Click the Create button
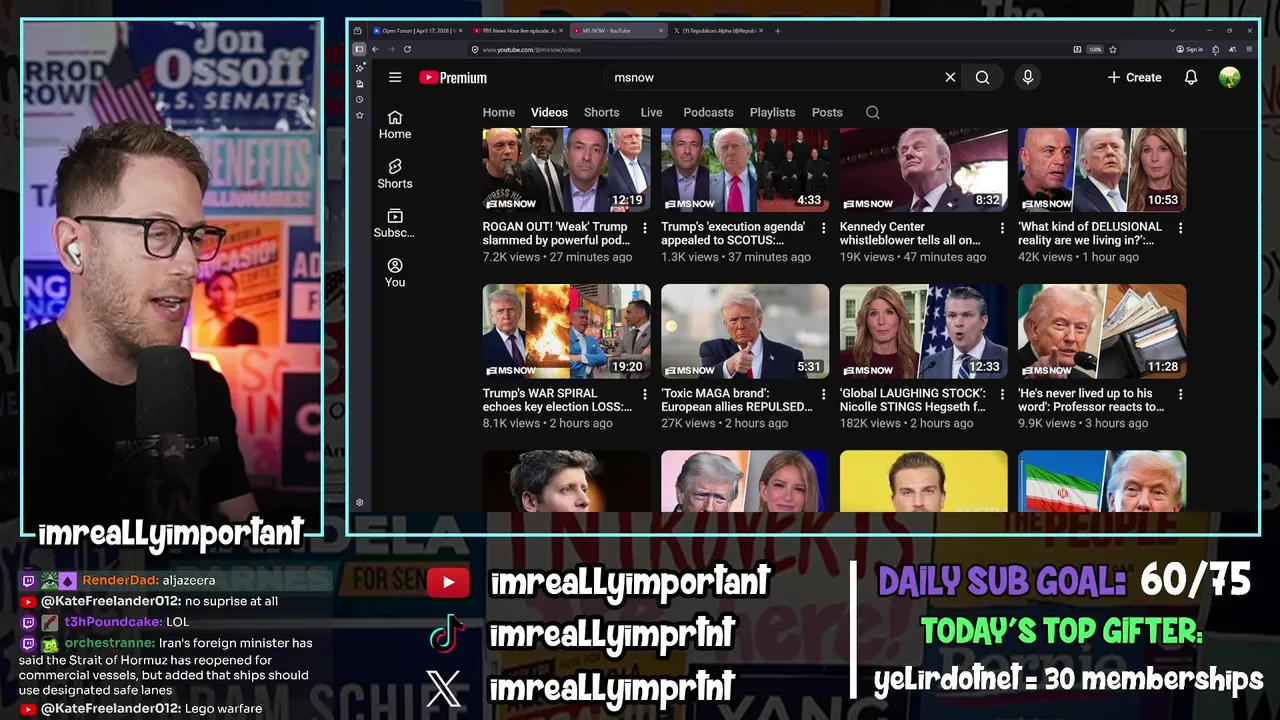1280x720 pixels. (1134, 77)
